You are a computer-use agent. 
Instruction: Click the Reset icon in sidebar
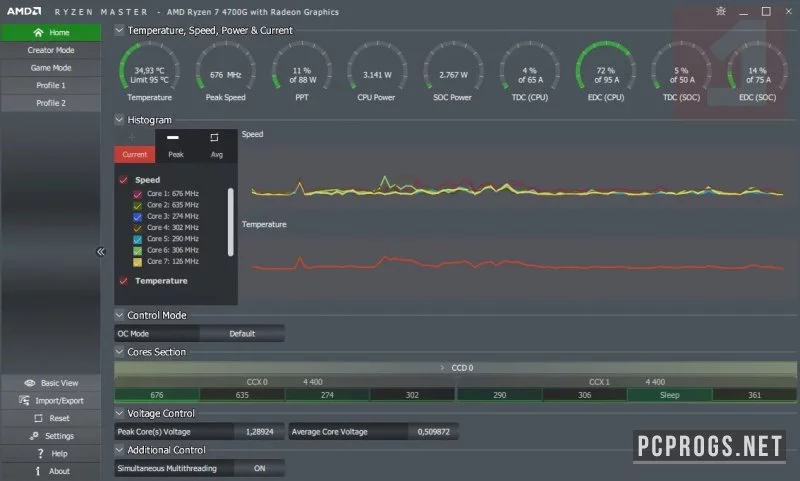[x=38, y=418]
